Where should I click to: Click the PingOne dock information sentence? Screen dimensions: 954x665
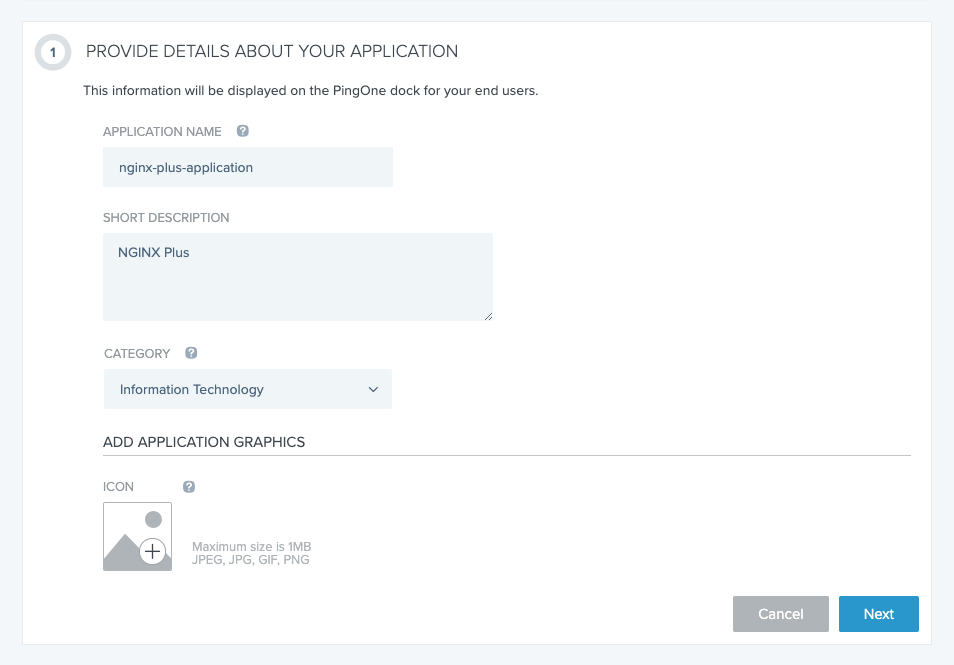point(310,91)
